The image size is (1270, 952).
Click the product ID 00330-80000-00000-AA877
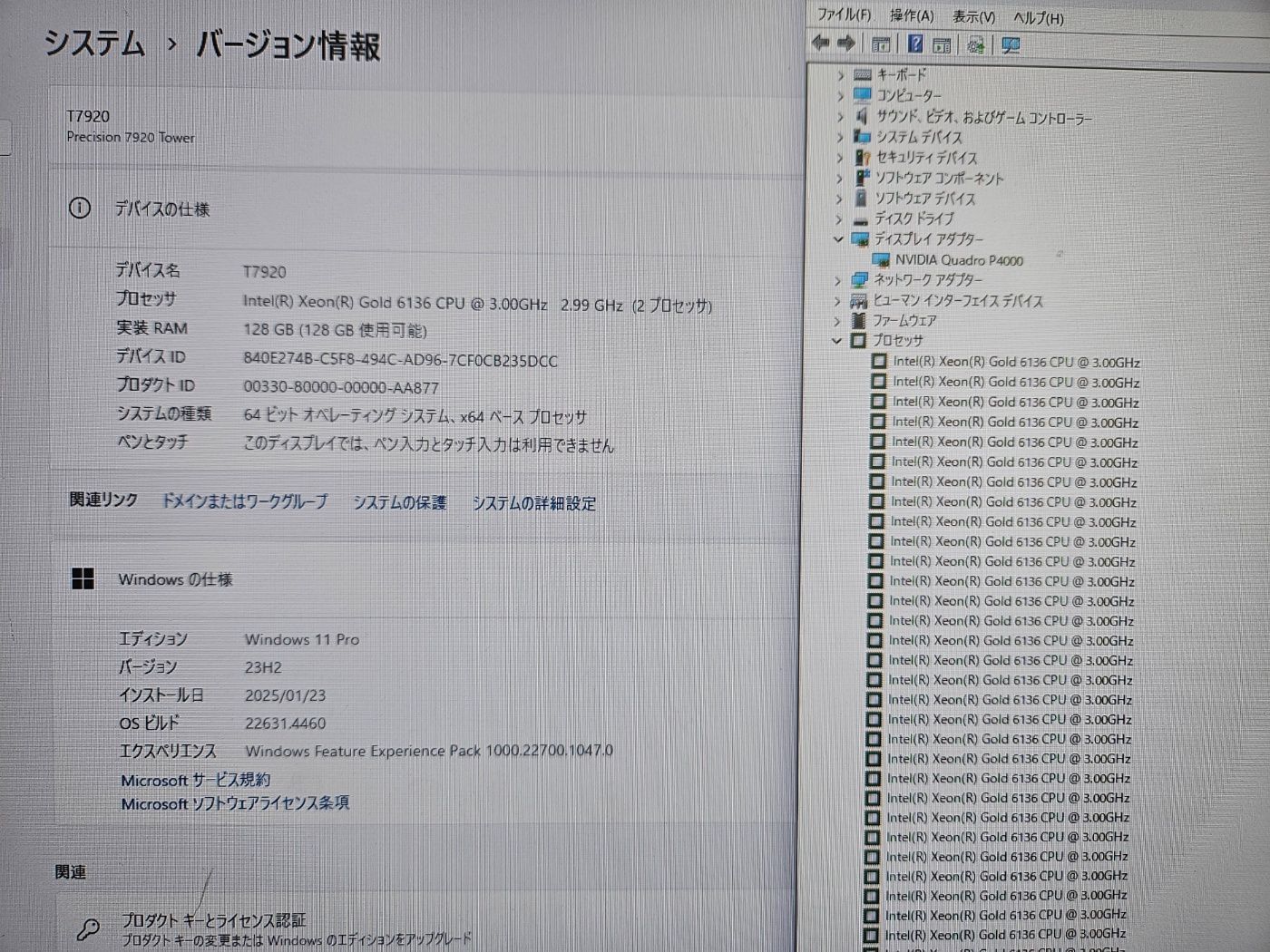[x=341, y=387]
